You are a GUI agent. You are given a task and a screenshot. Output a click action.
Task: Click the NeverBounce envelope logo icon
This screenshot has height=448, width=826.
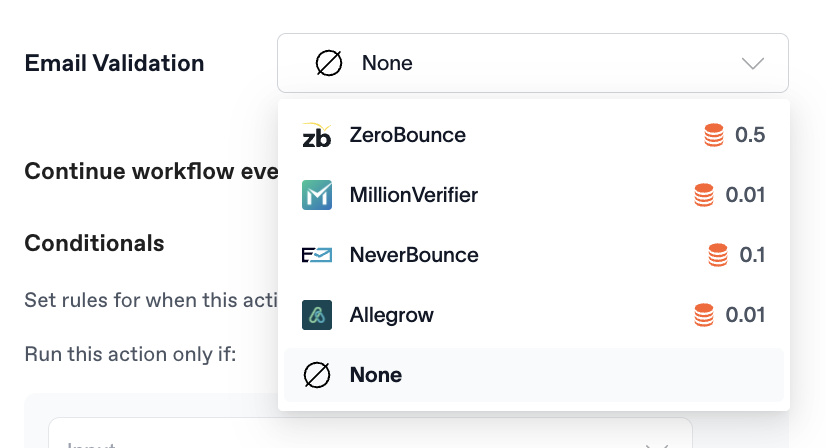[x=316, y=255]
